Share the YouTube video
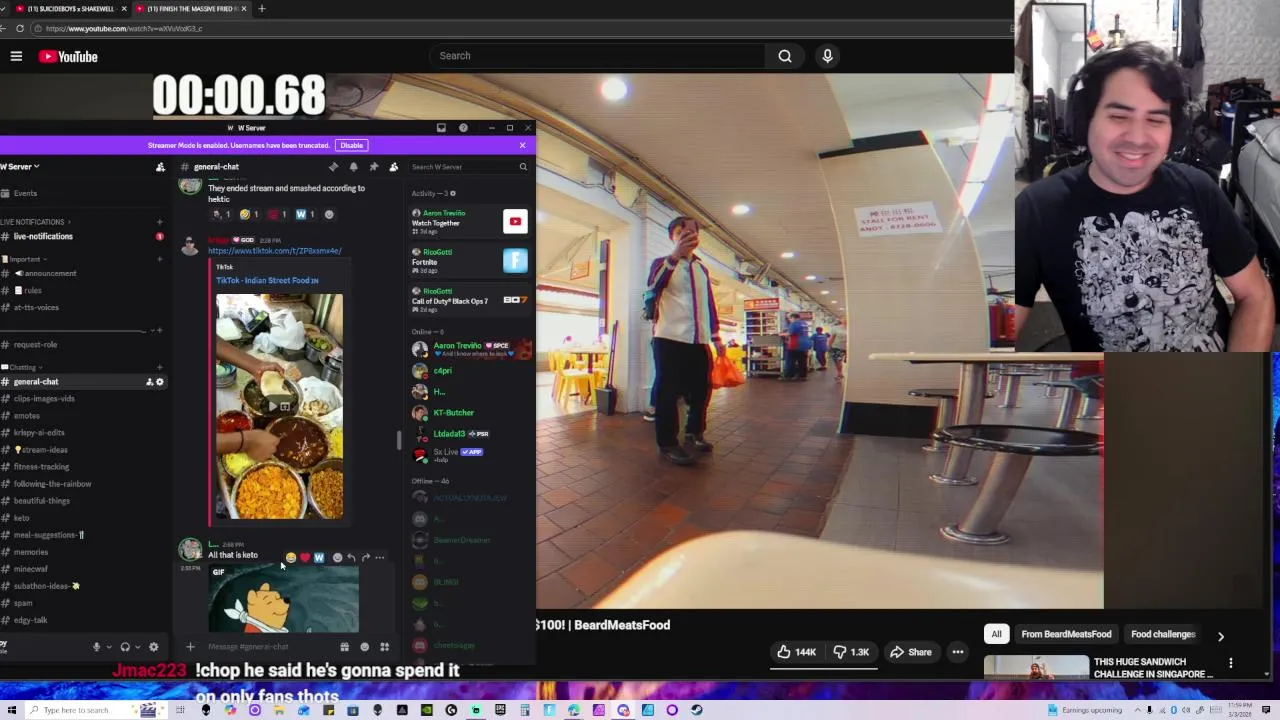1280x720 pixels. [x=911, y=652]
